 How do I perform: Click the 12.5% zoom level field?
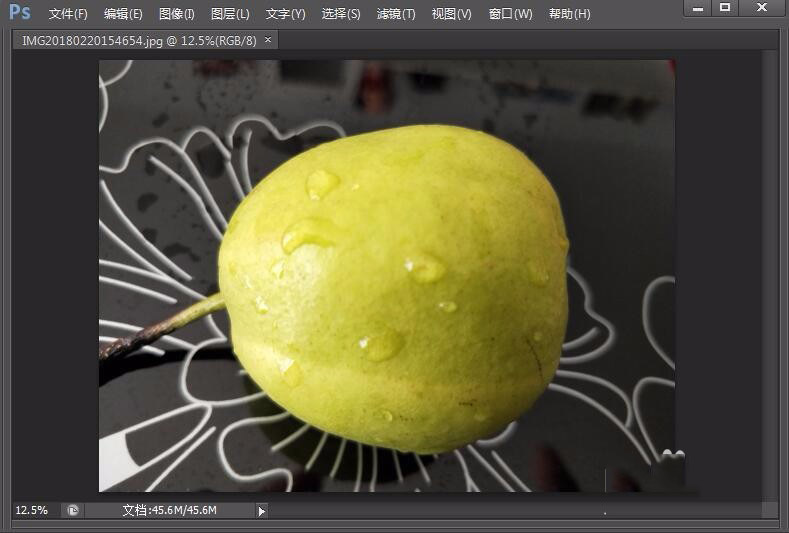pos(32,510)
